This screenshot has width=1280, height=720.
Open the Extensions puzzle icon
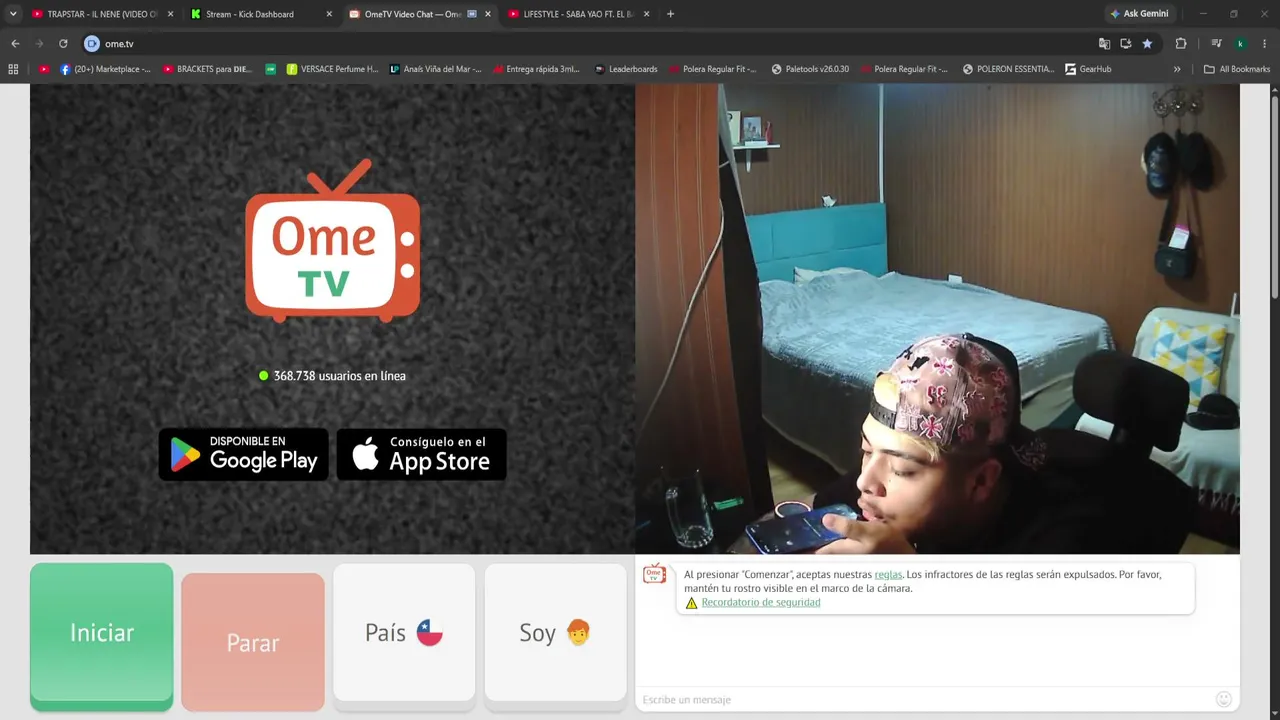tap(1181, 44)
